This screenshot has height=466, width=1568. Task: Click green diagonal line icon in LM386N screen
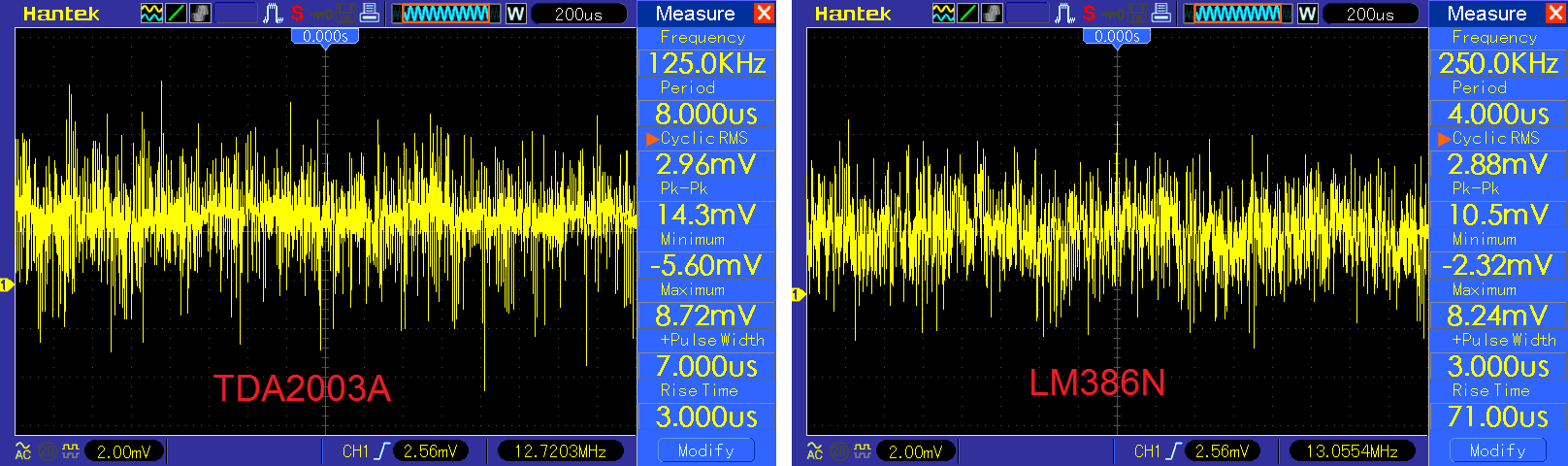[968, 14]
